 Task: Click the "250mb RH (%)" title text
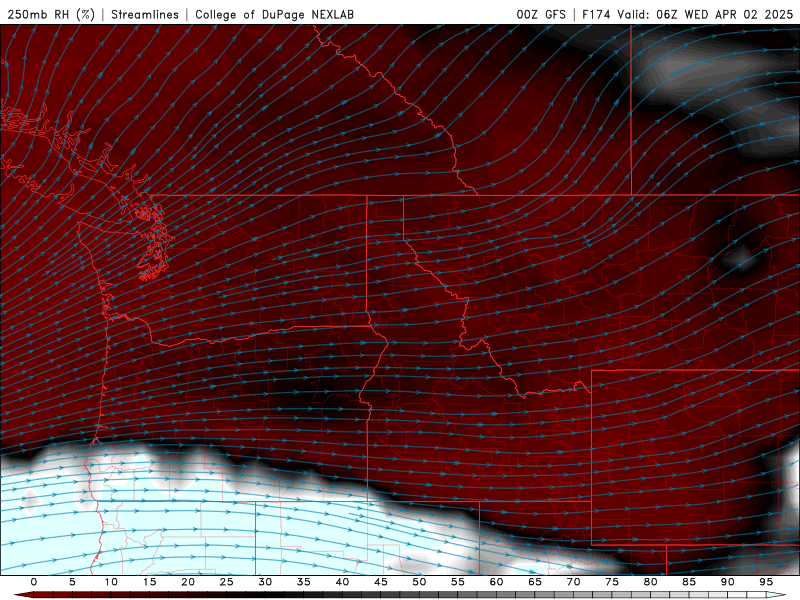click(x=51, y=14)
